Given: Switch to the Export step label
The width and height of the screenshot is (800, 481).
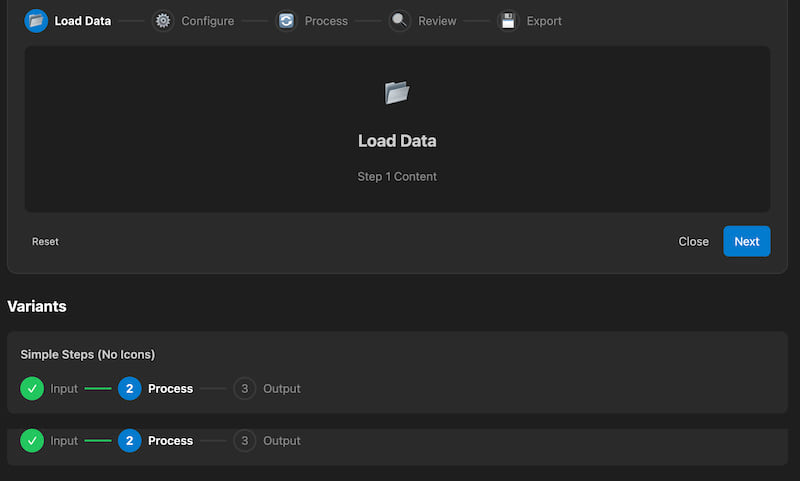Looking at the screenshot, I should [544, 21].
